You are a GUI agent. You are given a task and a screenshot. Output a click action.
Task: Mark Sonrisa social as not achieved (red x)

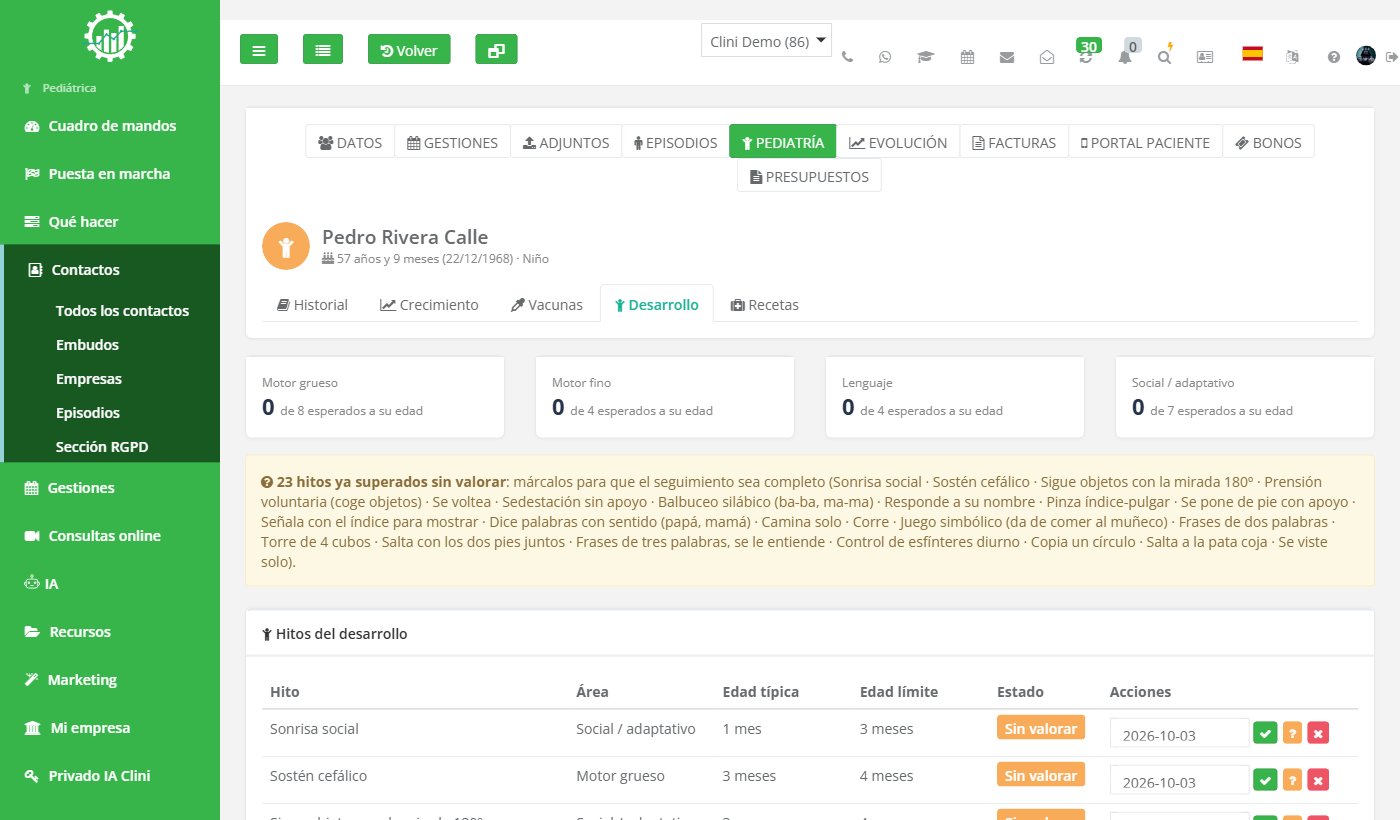pos(1318,733)
